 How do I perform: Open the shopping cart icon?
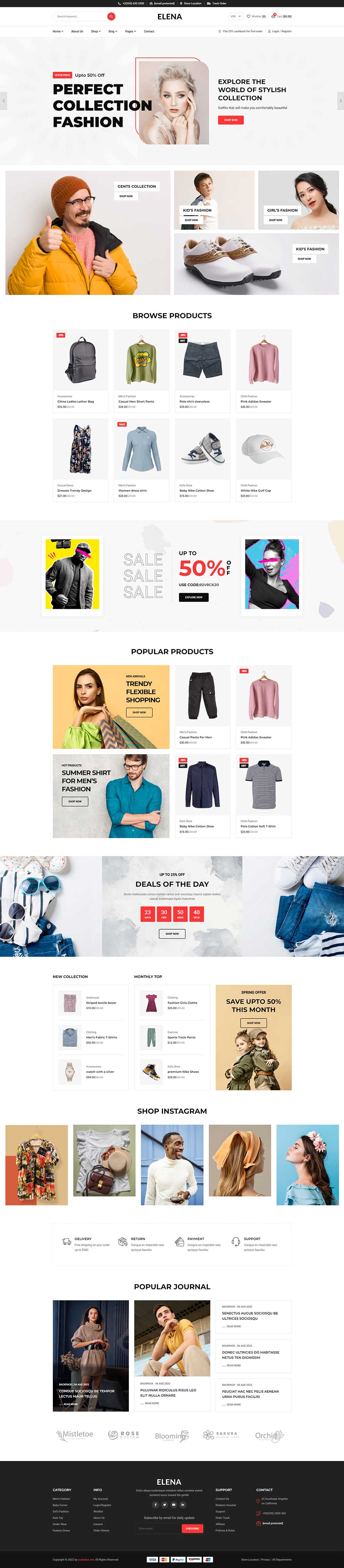pyautogui.click(x=273, y=16)
